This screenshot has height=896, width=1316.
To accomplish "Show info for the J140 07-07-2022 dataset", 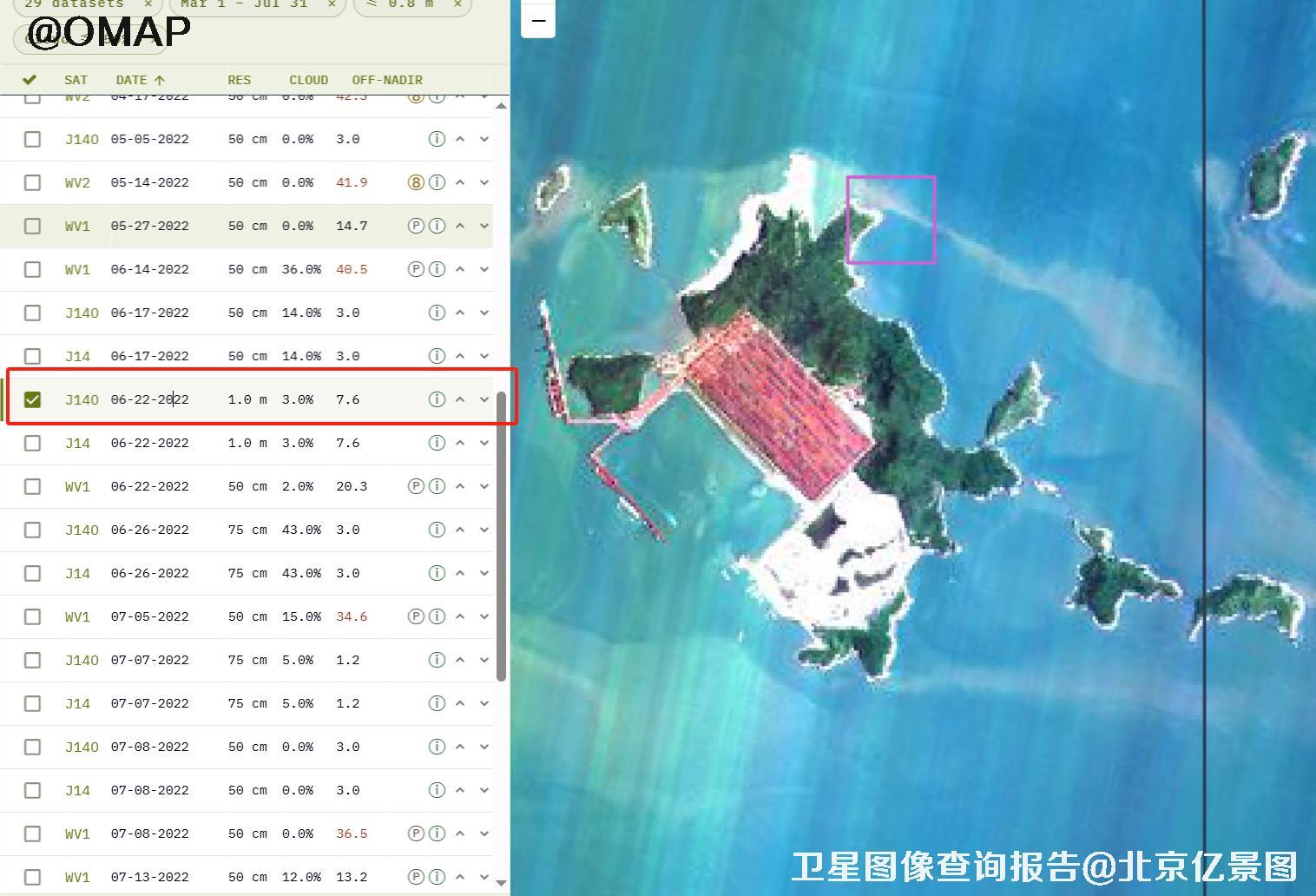I will tap(437, 660).
